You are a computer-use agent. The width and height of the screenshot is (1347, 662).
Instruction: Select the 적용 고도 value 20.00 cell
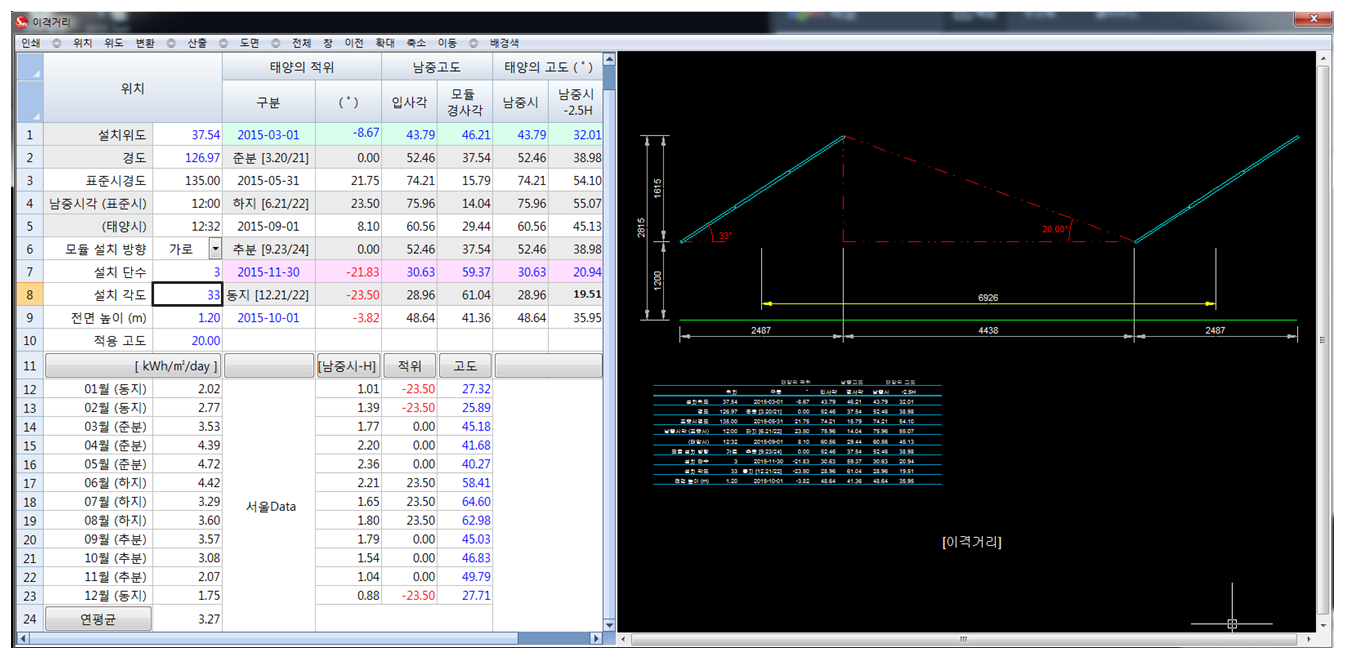(x=187, y=341)
